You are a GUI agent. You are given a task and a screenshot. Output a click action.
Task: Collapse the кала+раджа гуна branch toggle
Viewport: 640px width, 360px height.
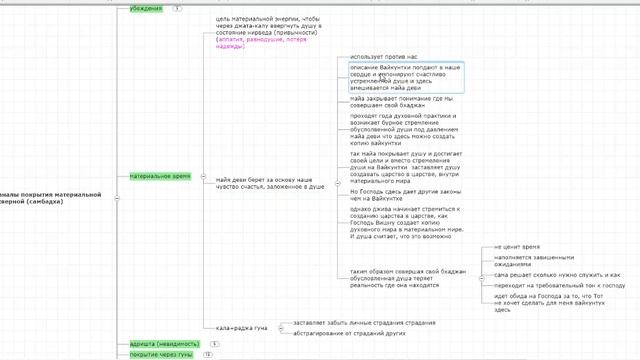[x=281, y=328]
